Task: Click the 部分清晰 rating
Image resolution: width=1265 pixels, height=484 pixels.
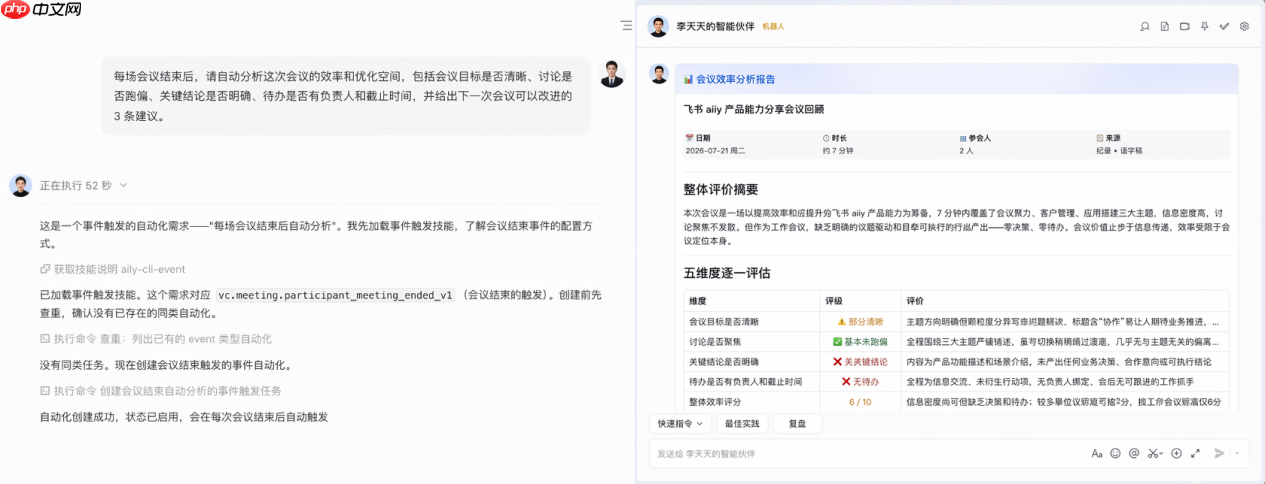Action: coord(860,322)
